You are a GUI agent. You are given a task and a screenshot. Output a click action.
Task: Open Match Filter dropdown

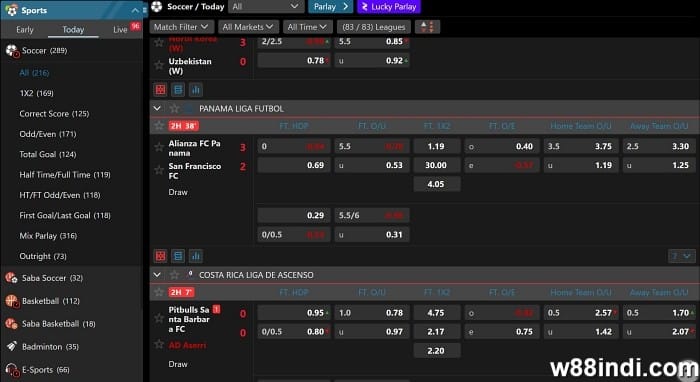pyautogui.click(x=181, y=27)
